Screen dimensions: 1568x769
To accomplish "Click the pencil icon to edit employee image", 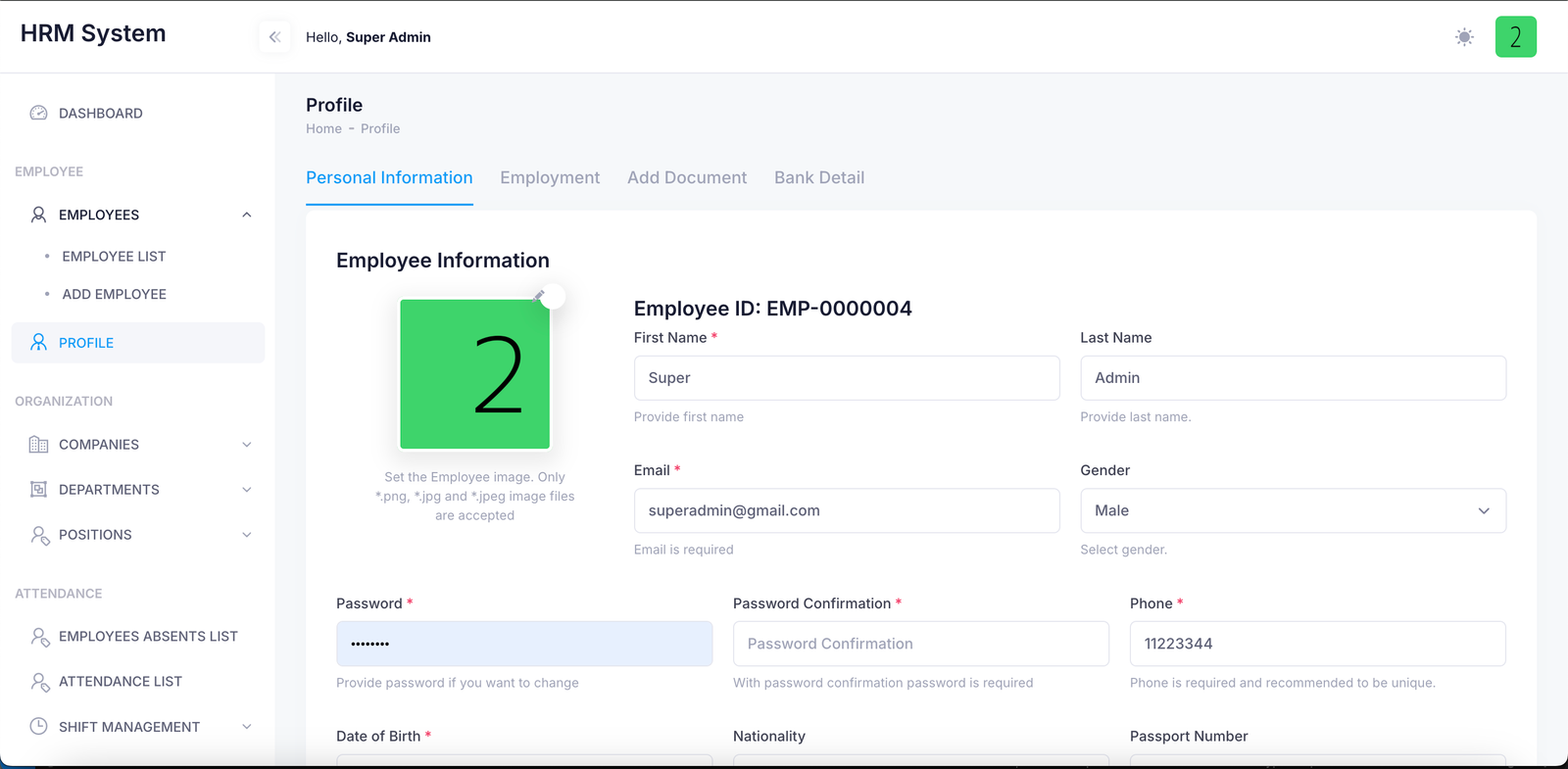I will [x=540, y=295].
